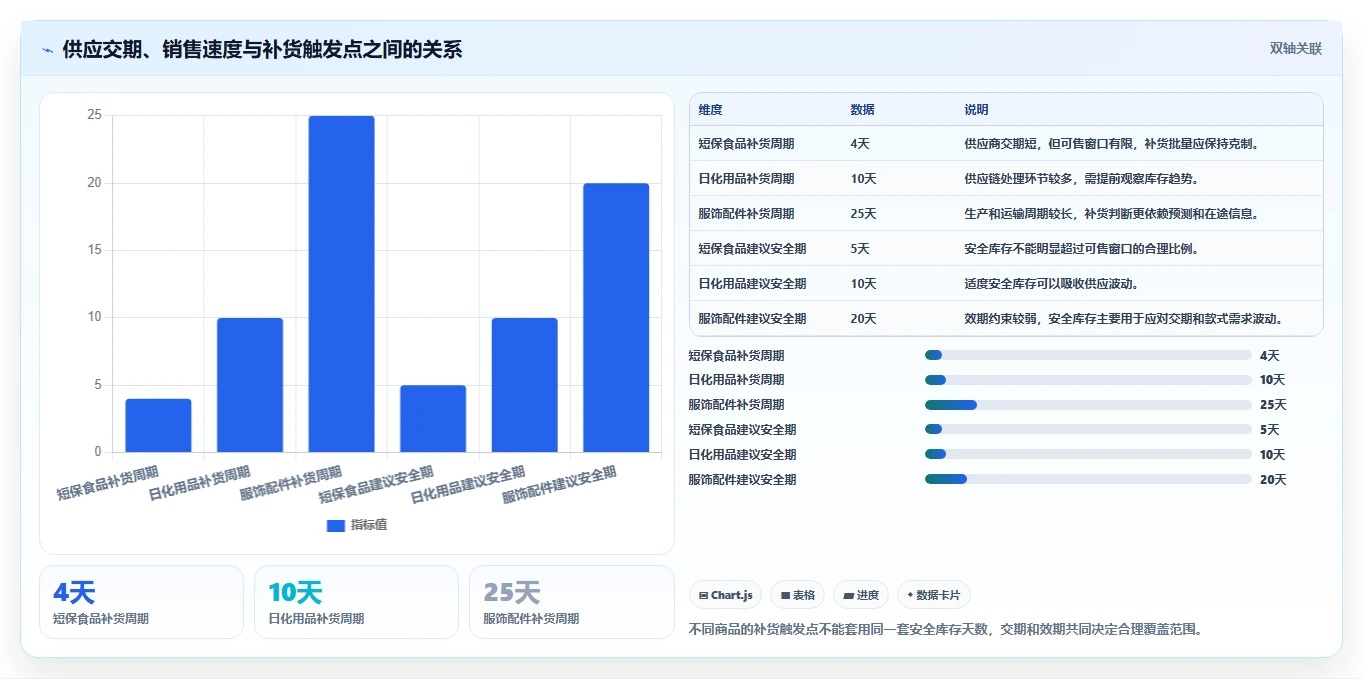Click the tallest bar, 服饰配件补货周期
The height and width of the screenshot is (679, 1363).
tap(341, 284)
